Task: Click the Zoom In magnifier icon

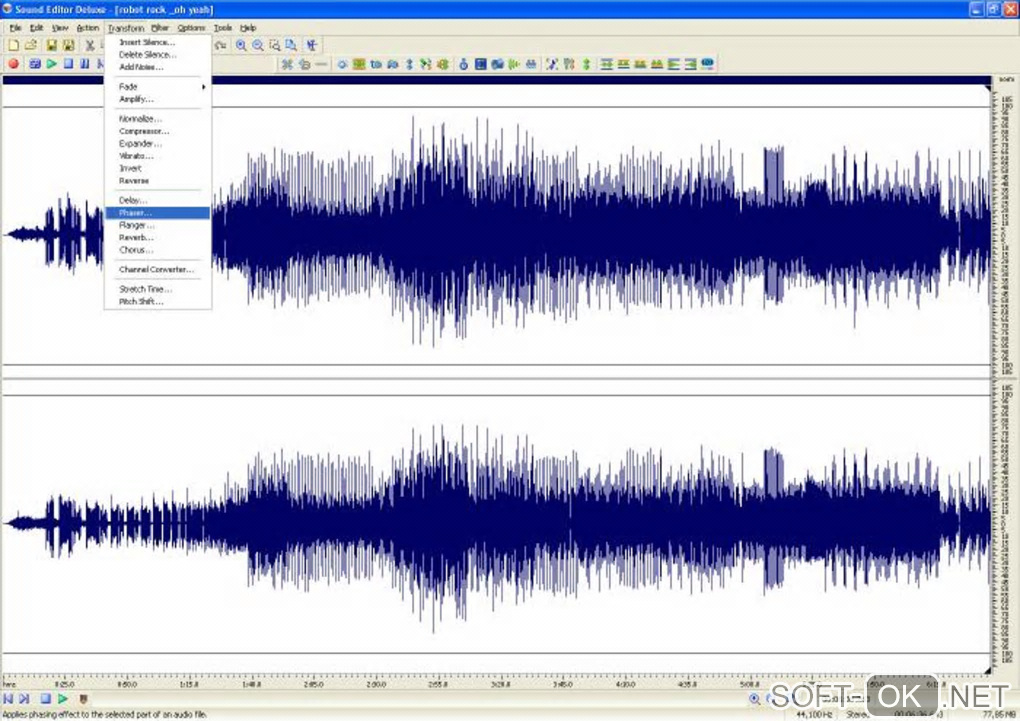Action: [x=241, y=45]
